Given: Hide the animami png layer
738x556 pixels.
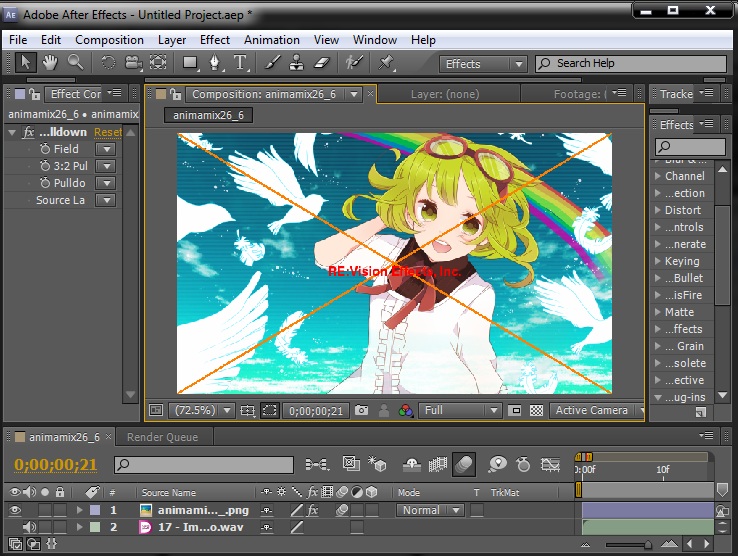Looking at the screenshot, I should tap(15, 510).
